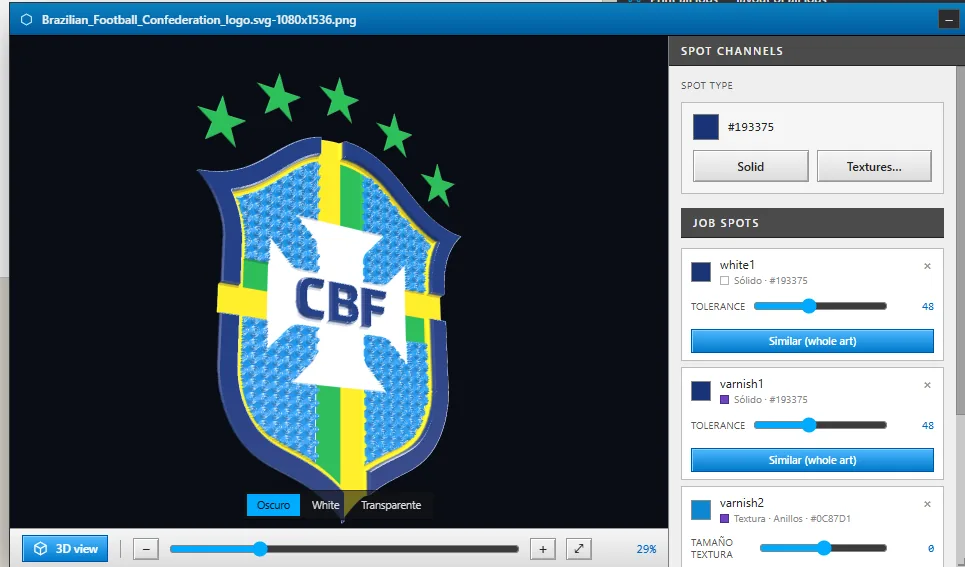965x567 pixels.
Task: Zoom out with the minus button
Action: (146, 549)
